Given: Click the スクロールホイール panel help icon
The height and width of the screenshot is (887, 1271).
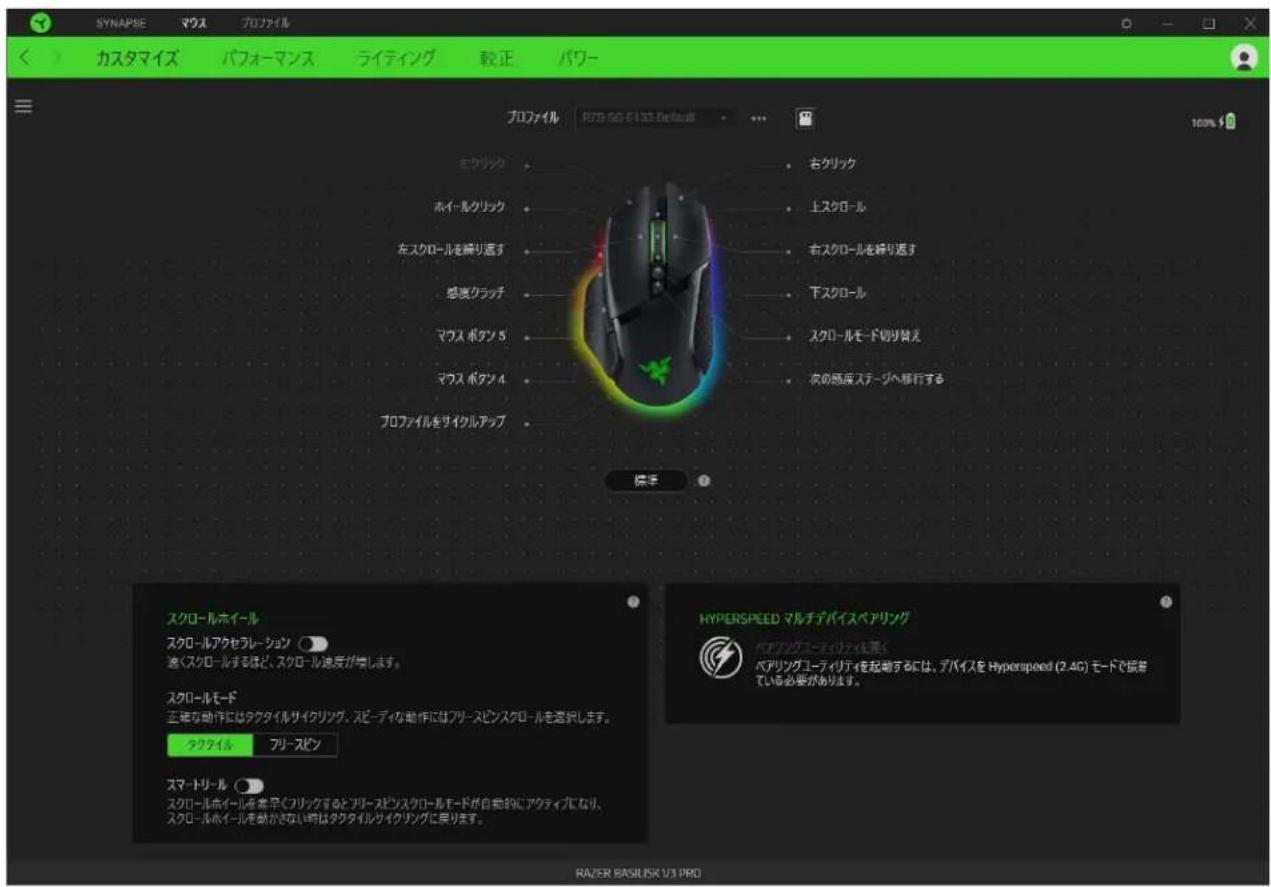Looking at the screenshot, I should point(632,602).
